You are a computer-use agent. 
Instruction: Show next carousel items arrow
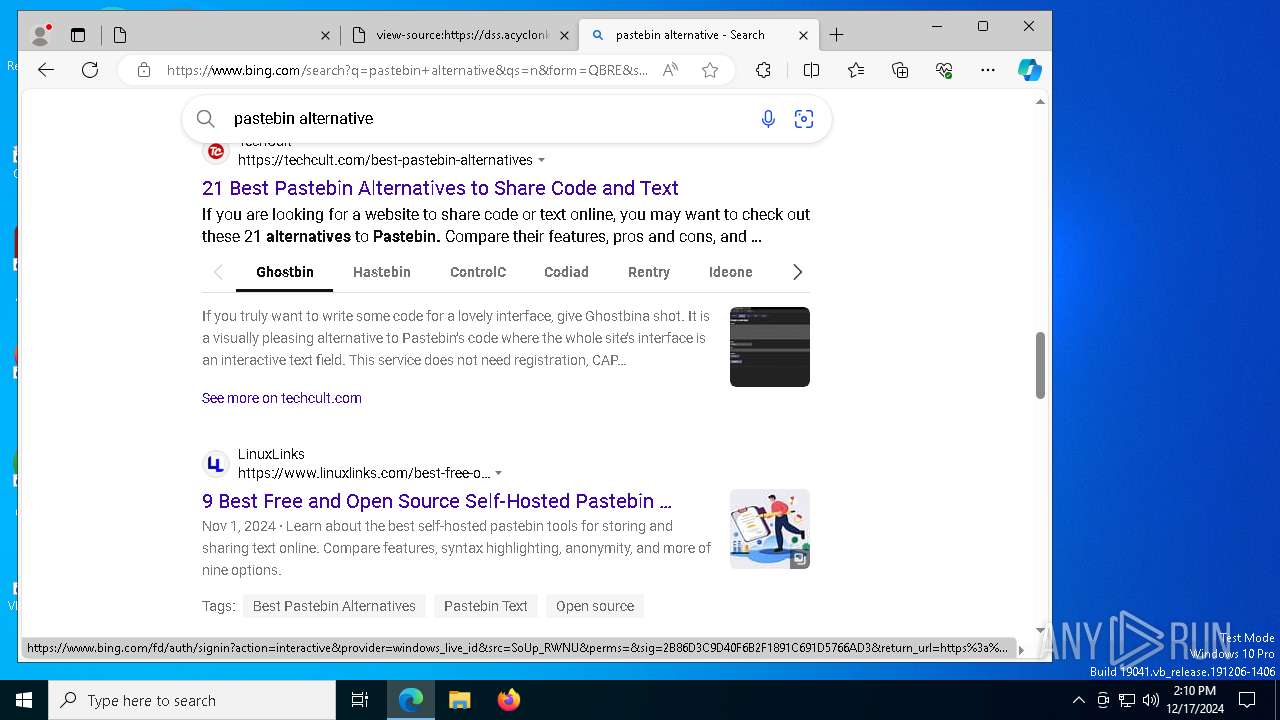pos(797,272)
